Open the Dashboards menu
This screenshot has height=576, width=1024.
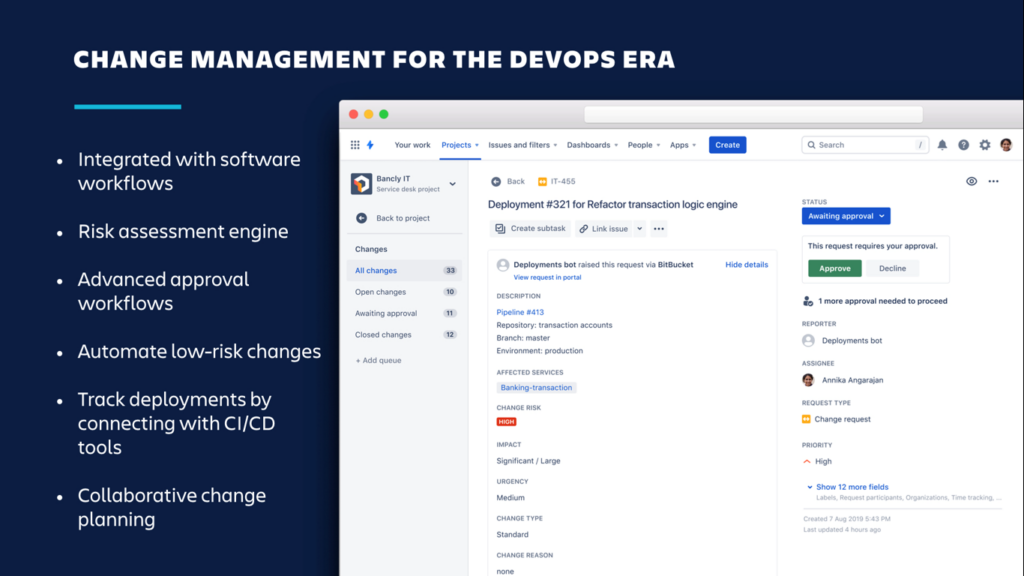592,145
